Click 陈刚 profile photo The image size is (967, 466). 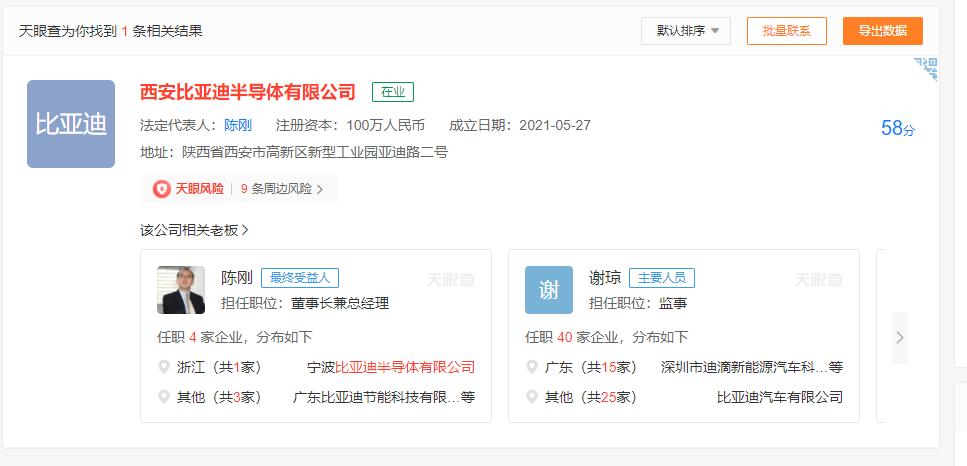tap(181, 290)
